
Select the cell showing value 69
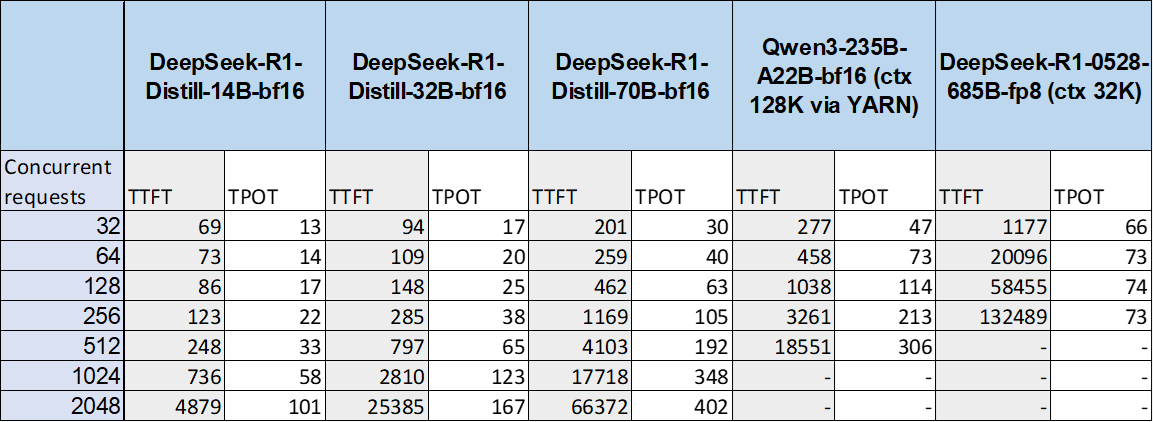[174, 227]
